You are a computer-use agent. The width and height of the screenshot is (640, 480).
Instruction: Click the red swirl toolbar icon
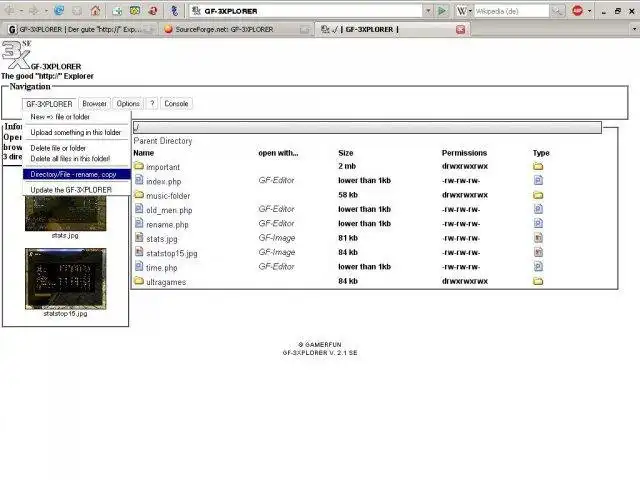[153, 11]
